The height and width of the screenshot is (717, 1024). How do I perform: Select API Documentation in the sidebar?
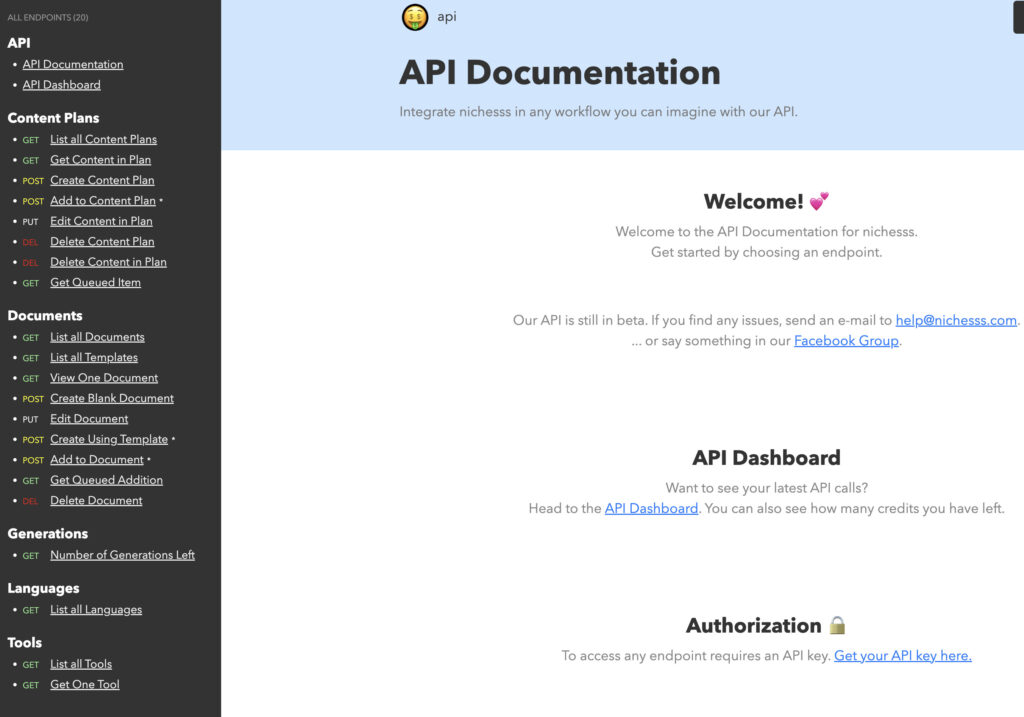(72, 64)
